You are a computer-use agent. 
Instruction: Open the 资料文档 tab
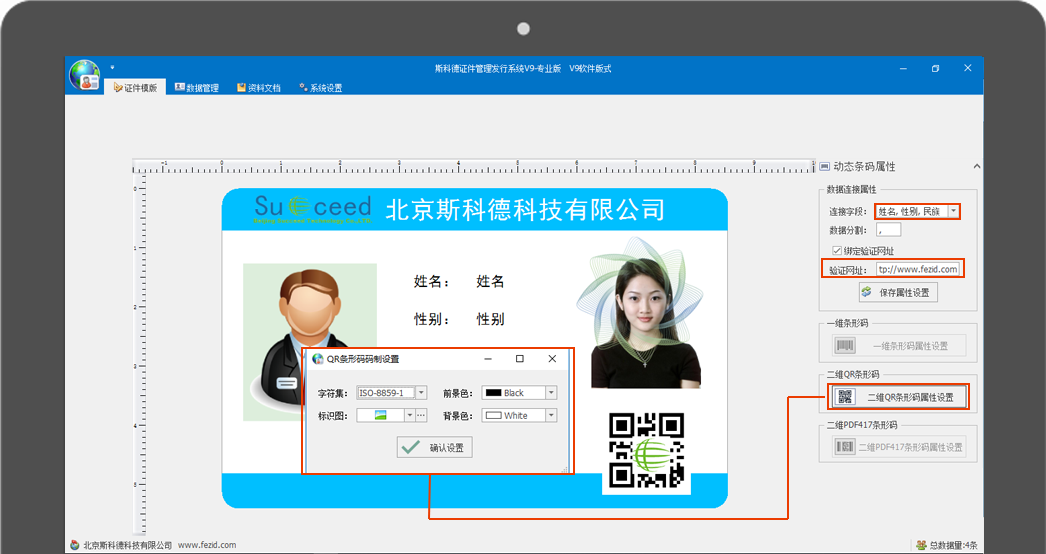pyautogui.click(x=259, y=87)
